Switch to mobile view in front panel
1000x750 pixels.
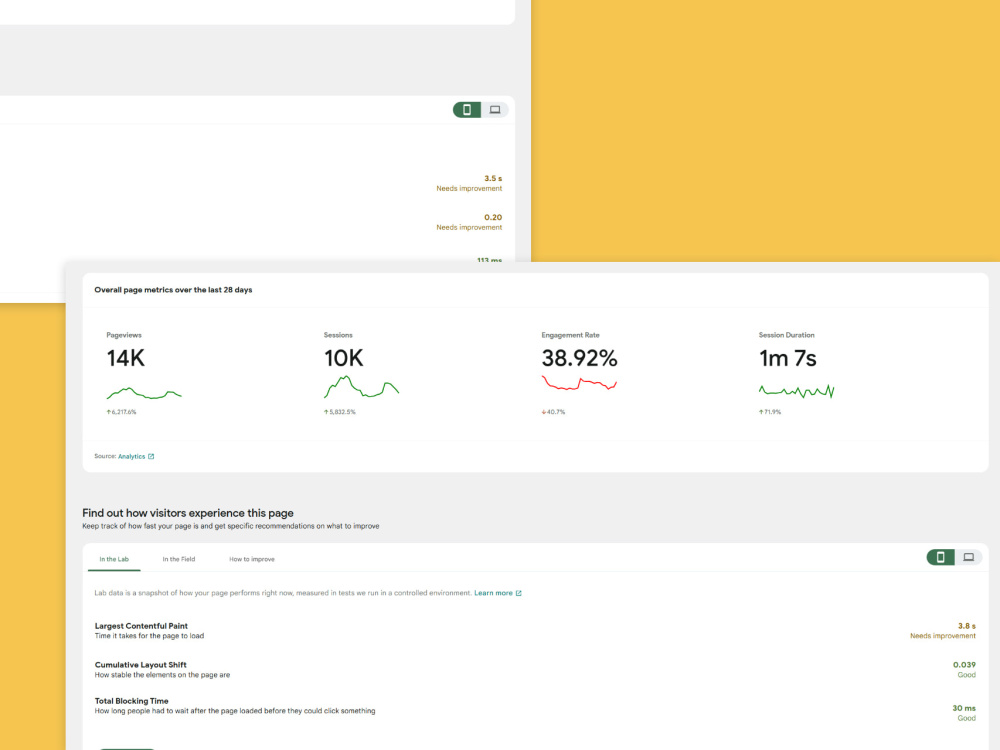tap(940, 557)
